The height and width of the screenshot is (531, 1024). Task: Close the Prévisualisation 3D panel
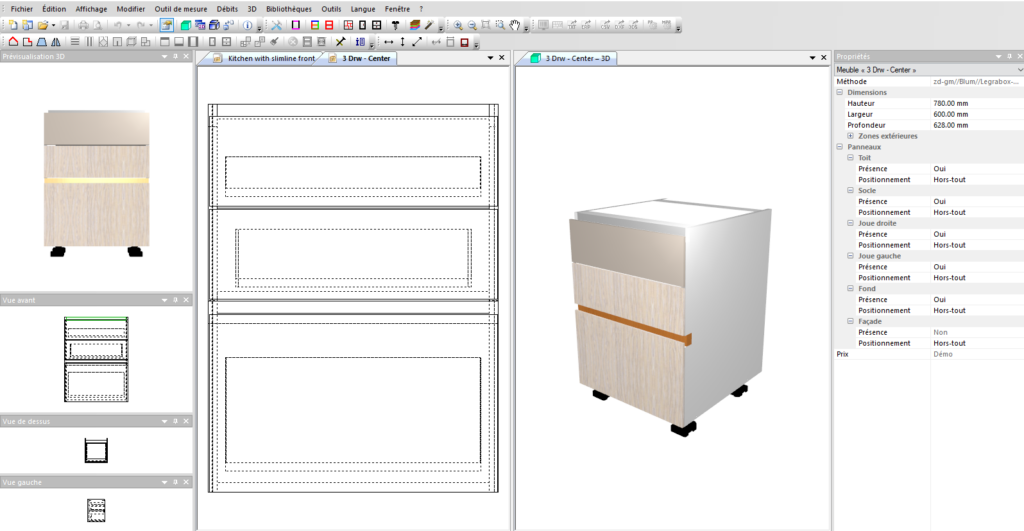pos(186,57)
